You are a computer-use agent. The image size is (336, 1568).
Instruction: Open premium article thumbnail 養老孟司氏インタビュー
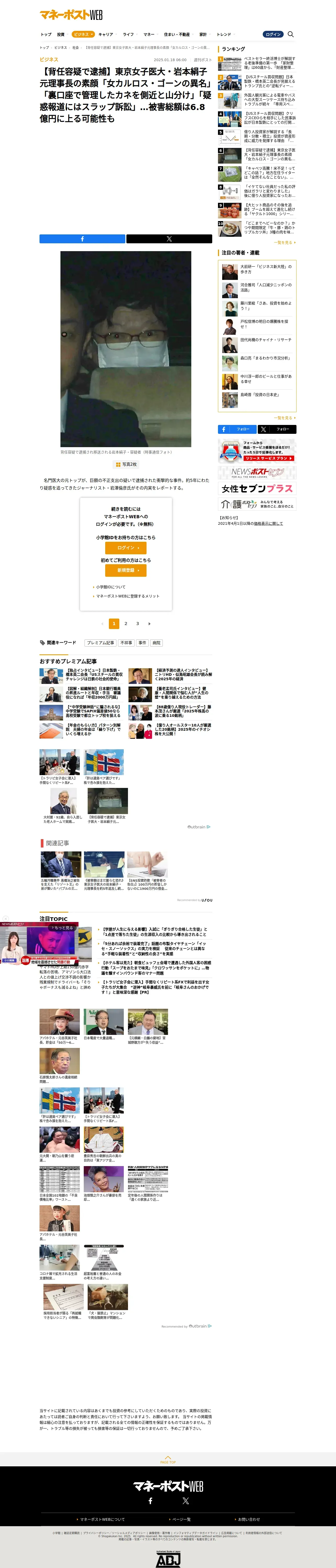click(140, 695)
